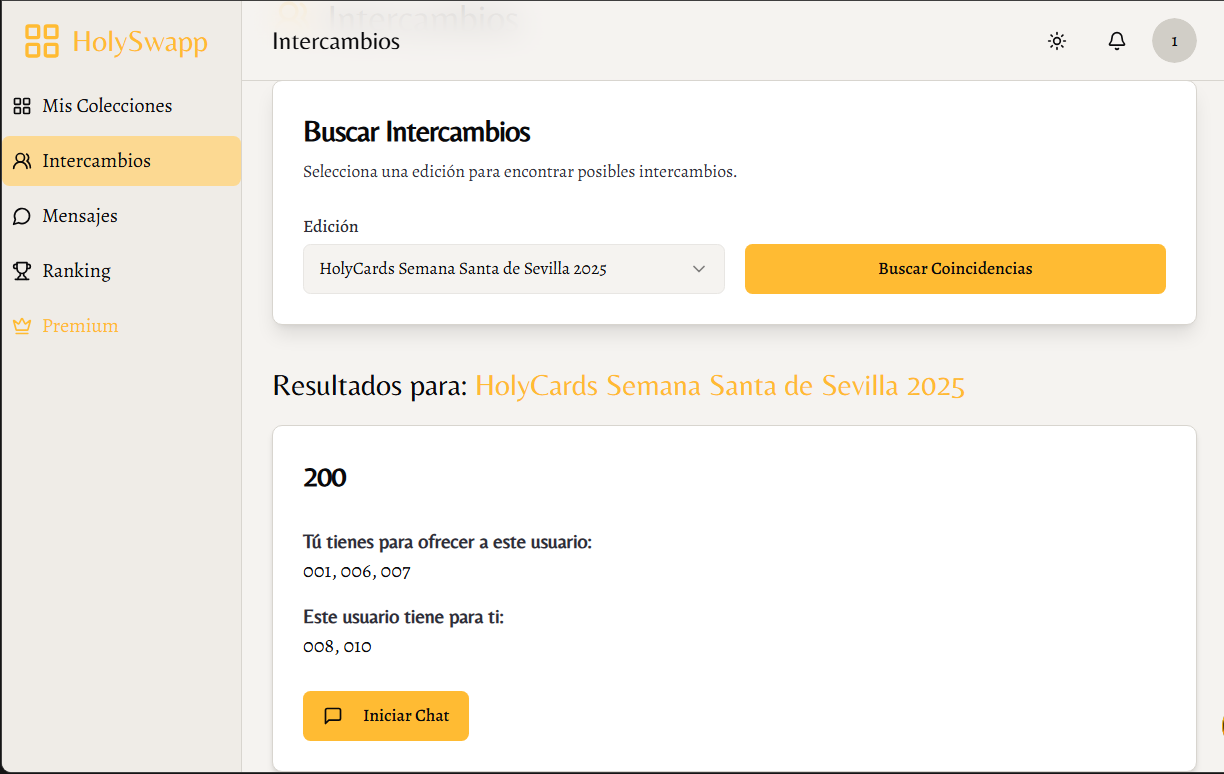The width and height of the screenshot is (1224, 774).
Task: Click the Intercambios users icon in sidebar
Action: tap(21, 160)
